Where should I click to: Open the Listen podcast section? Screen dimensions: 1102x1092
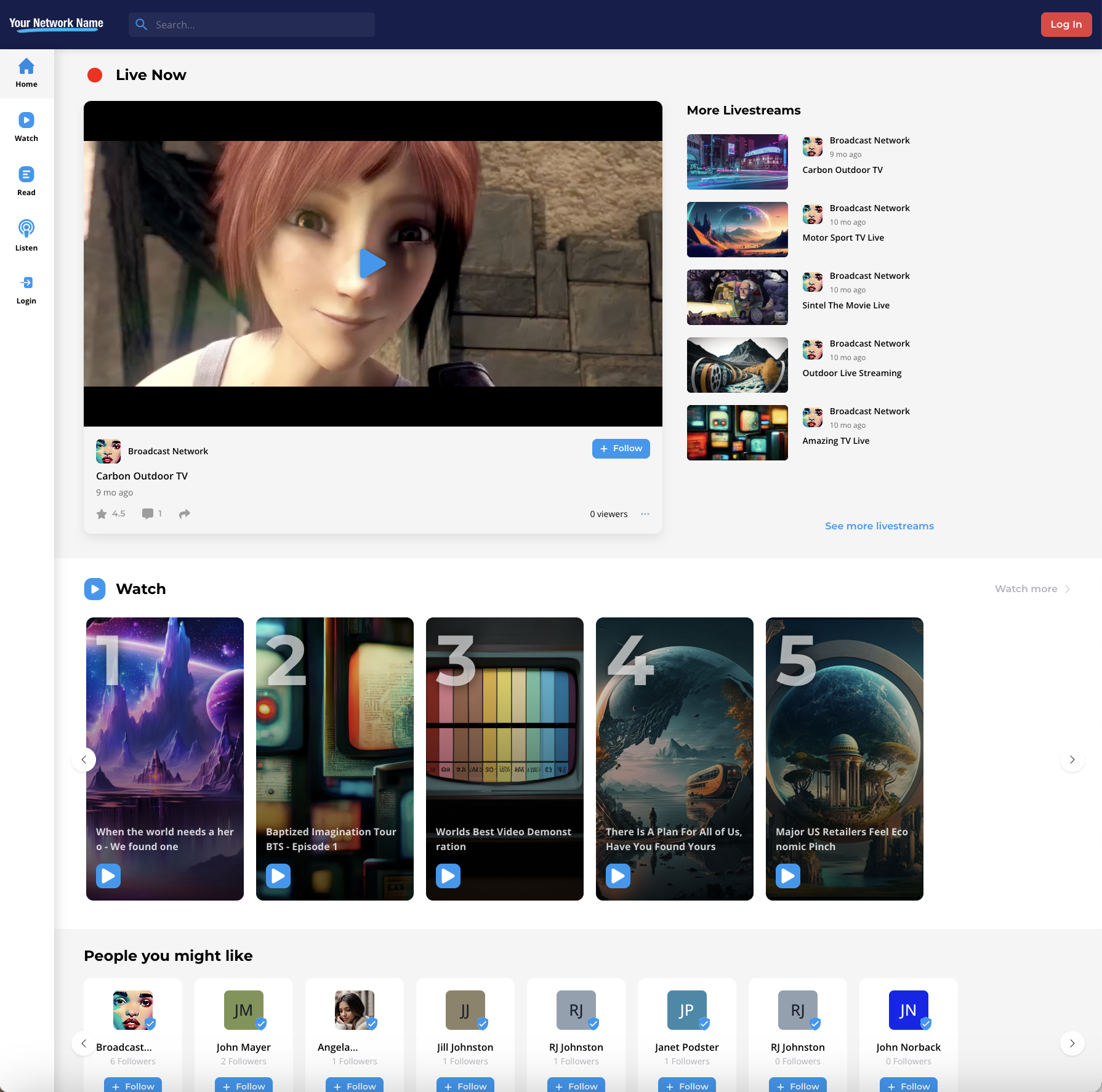26,235
